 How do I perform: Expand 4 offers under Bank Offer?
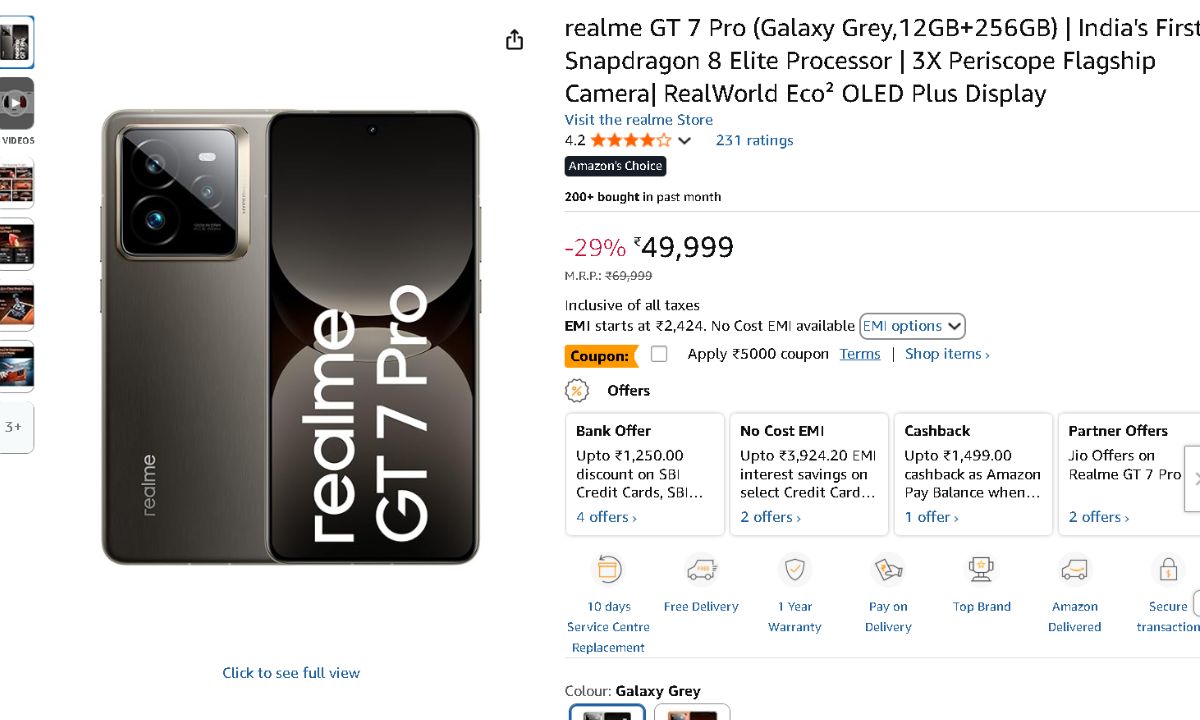606,517
